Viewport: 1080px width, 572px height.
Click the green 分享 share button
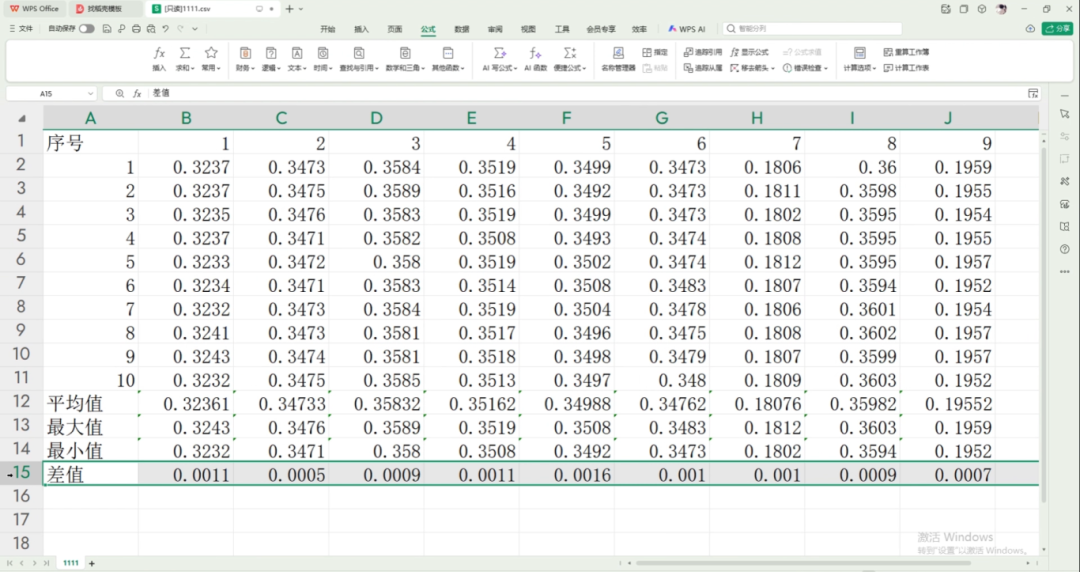point(1057,29)
